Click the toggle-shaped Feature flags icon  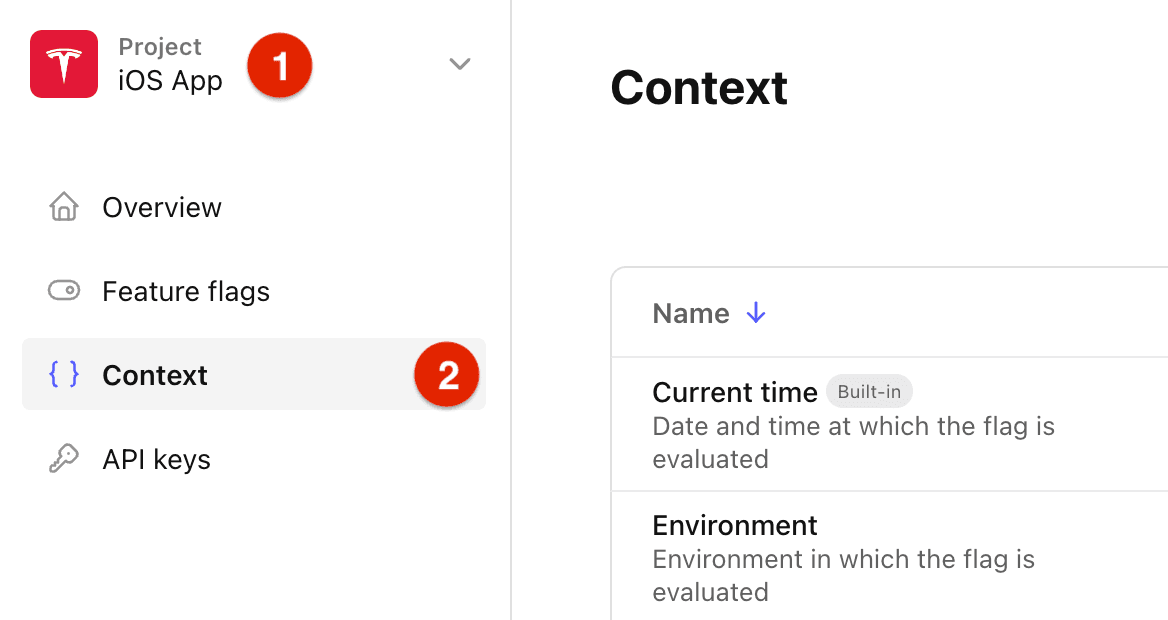click(x=64, y=291)
